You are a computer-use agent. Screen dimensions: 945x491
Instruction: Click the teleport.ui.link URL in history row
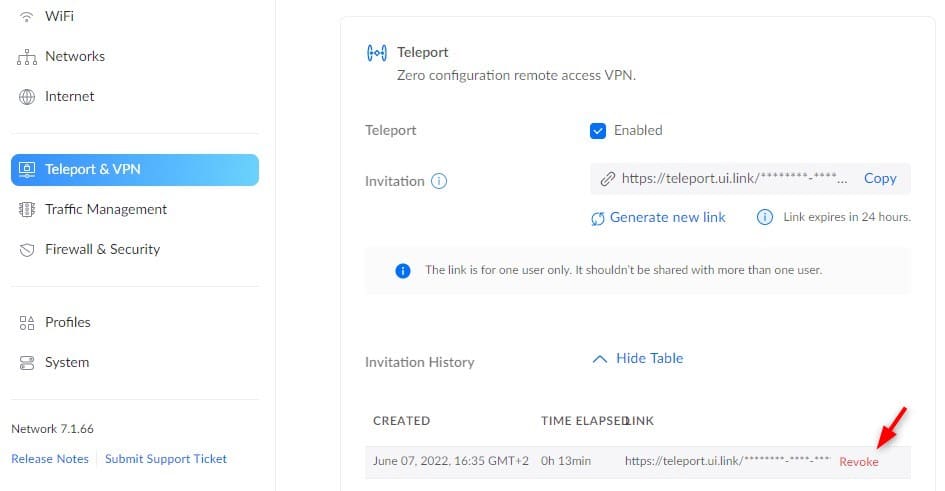click(x=727, y=461)
